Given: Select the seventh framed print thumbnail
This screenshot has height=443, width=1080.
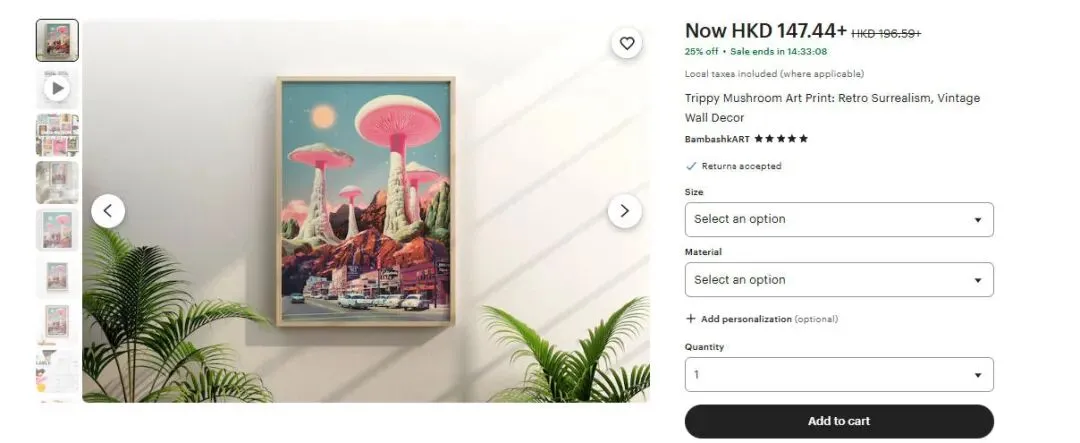Looking at the screenshot, I should [x=57, y=324].
